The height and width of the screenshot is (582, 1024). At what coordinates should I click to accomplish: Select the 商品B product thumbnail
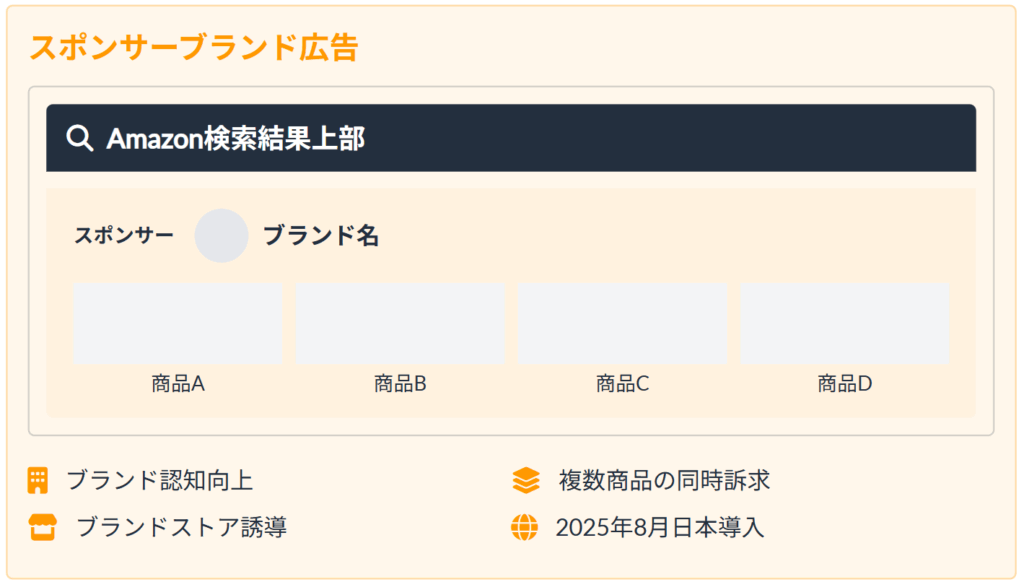[x=400, y=323]
